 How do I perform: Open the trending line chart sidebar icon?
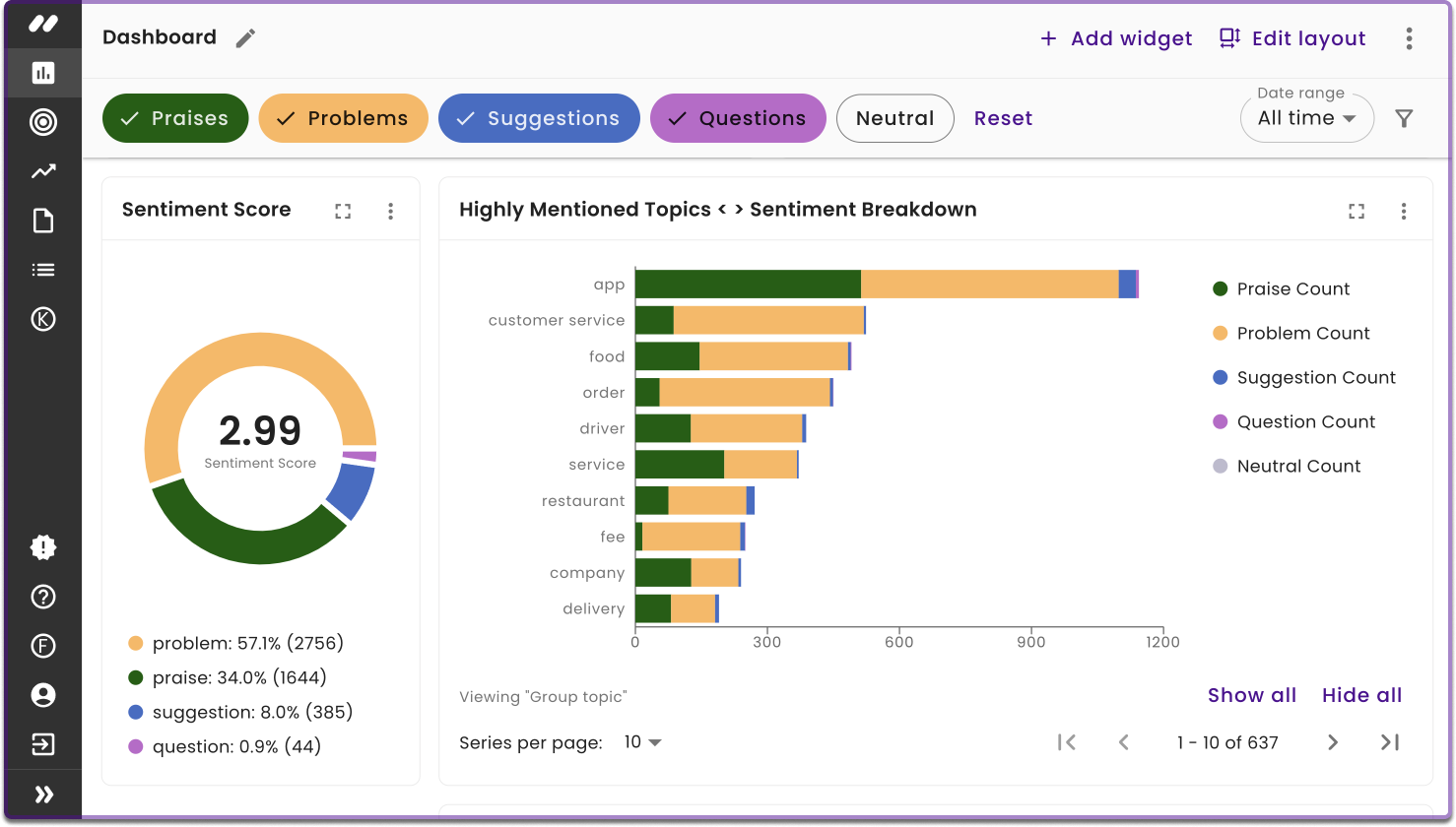43,171
